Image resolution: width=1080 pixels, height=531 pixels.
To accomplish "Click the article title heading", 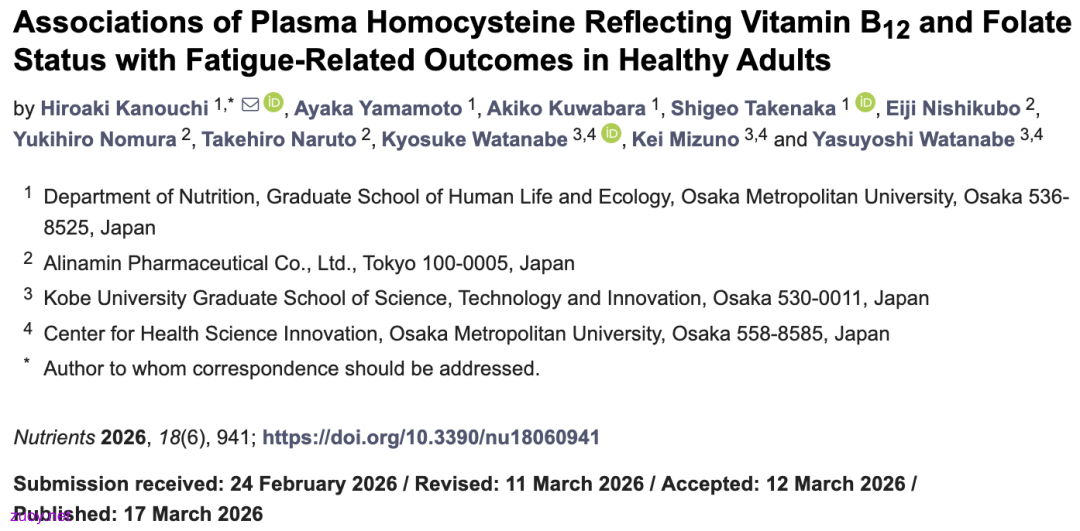I will 537,41.
